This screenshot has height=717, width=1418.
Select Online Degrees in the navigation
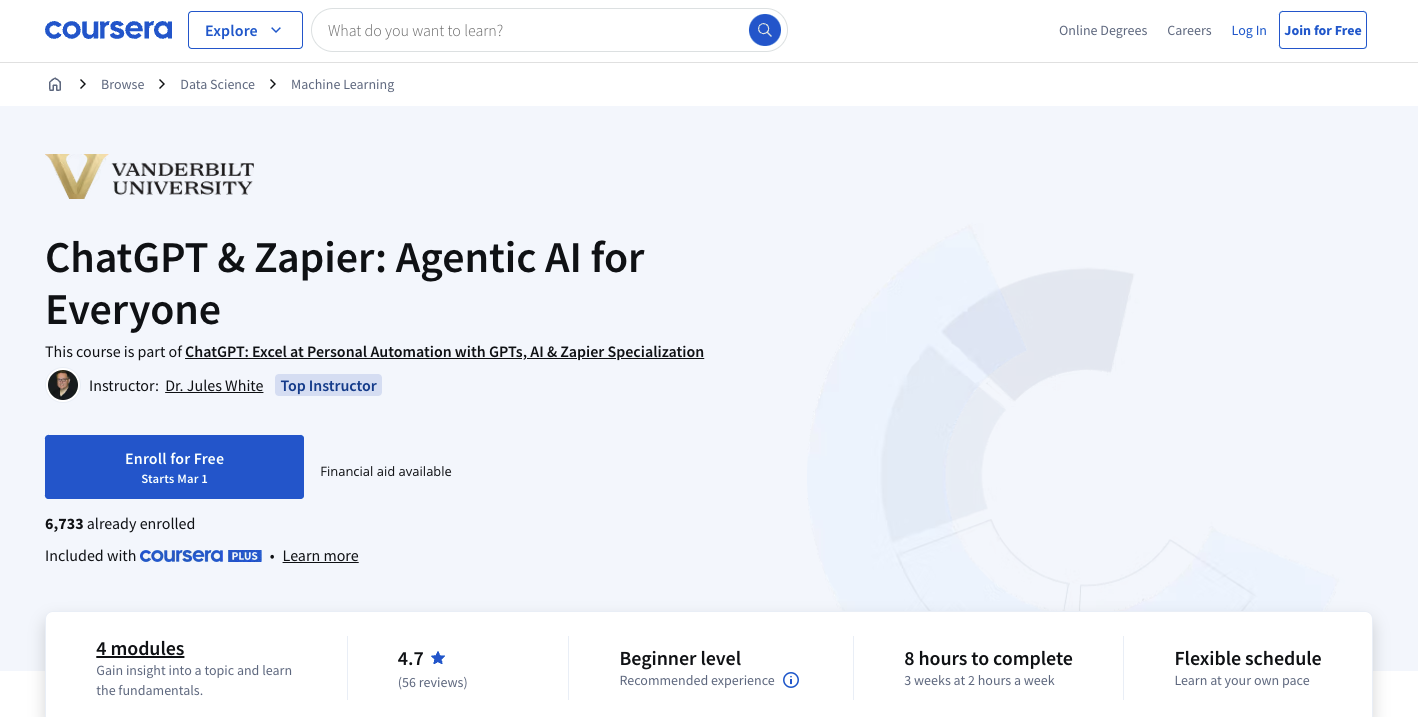coord(1103,30)
